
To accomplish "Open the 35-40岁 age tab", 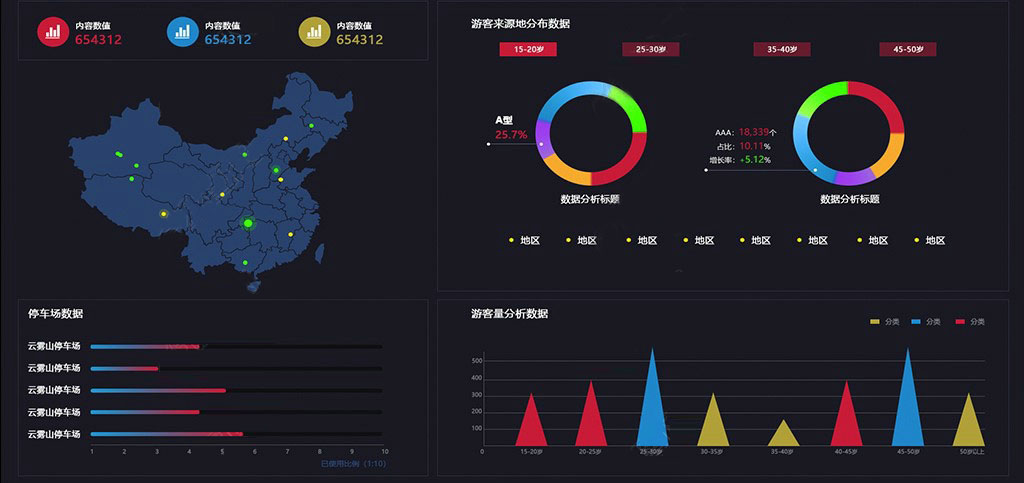I will click(x=781, y=49).
